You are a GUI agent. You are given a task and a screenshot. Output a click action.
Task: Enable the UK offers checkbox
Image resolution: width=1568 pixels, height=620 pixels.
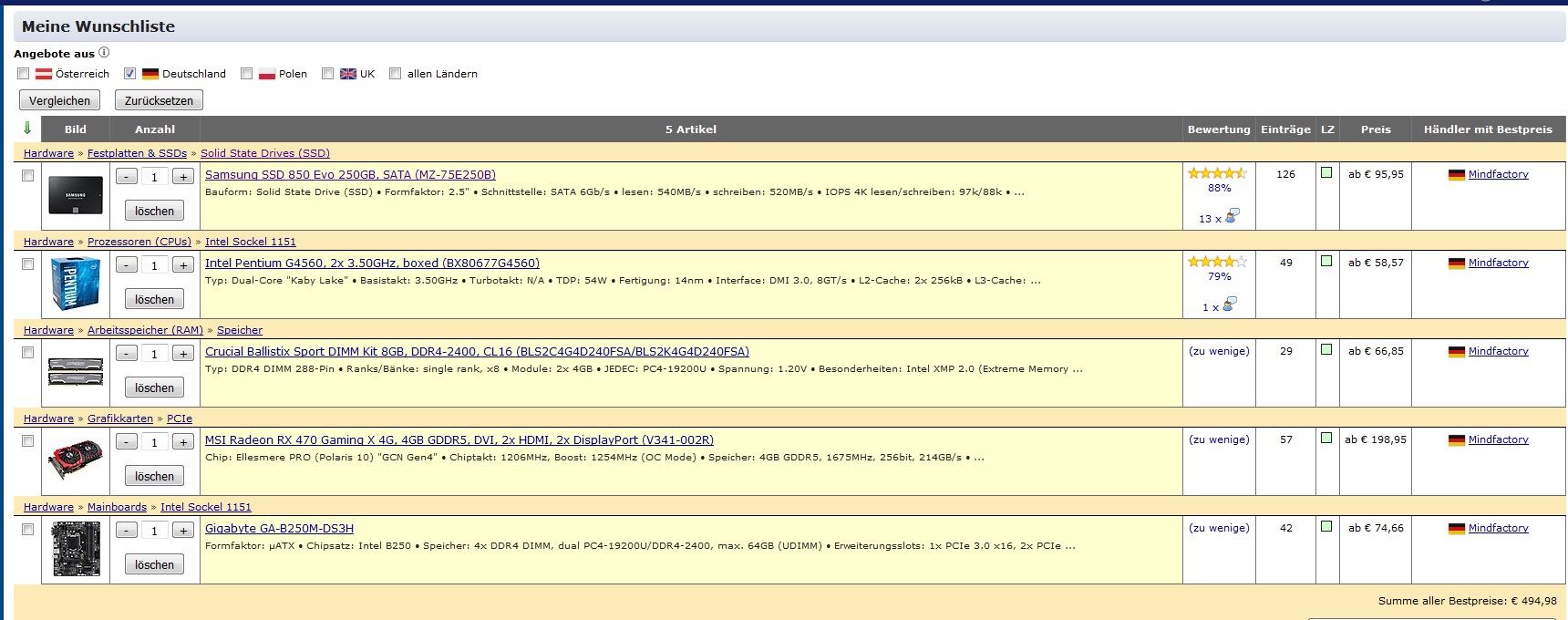coord(327,74)
